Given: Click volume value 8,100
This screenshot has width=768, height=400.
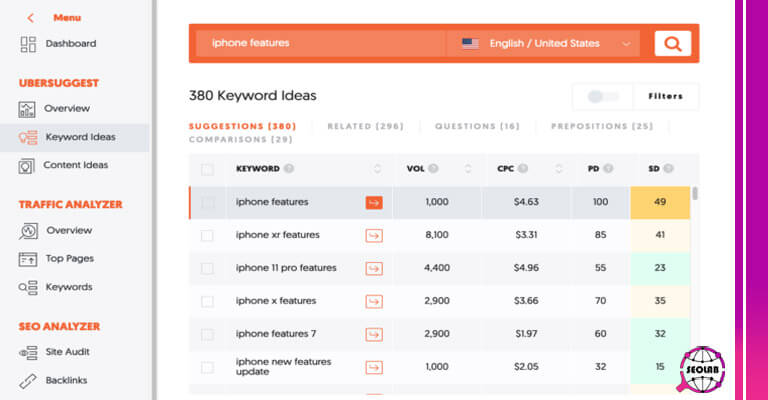Looking at the screenshot, I should 437,235.
